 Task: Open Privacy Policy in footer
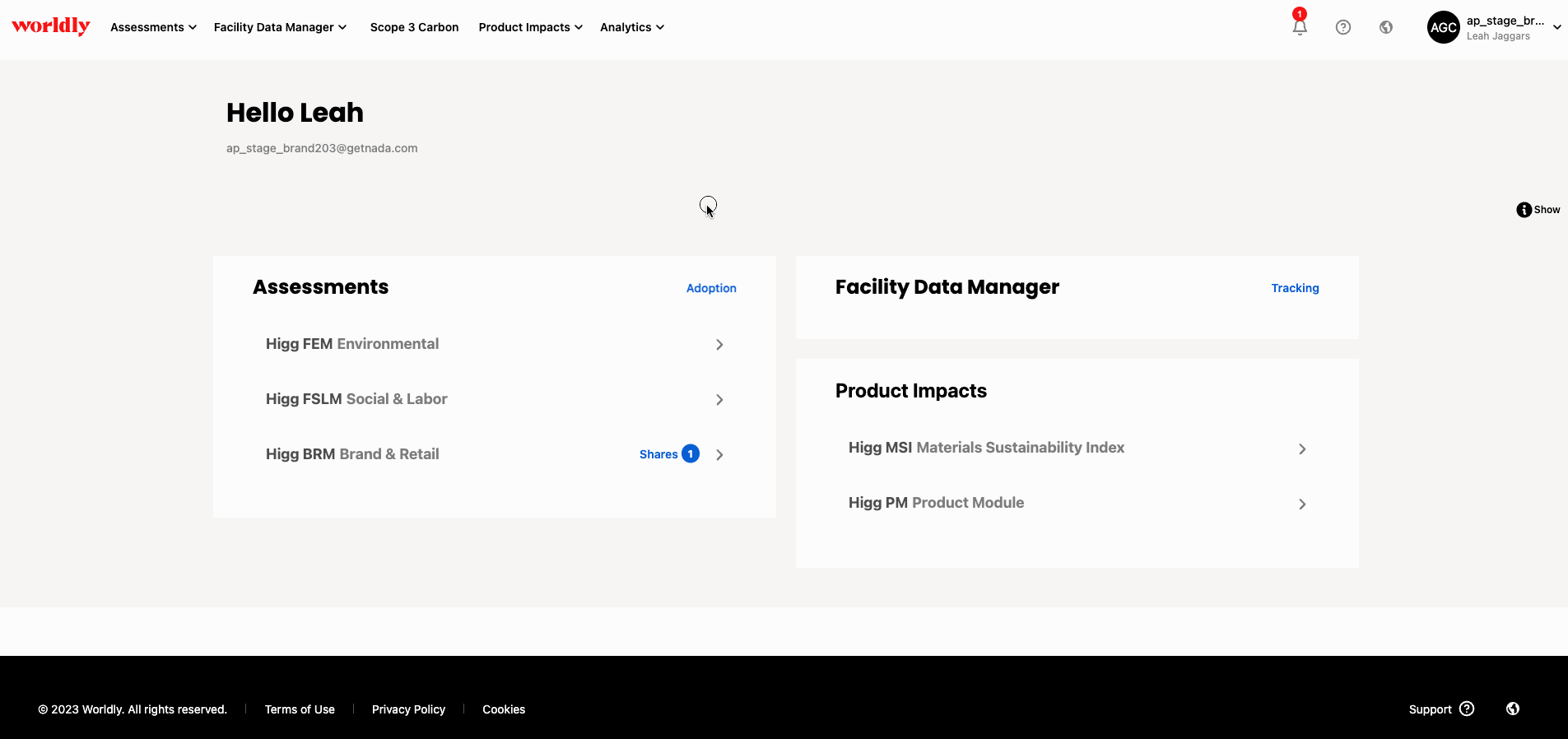(408, 709)
